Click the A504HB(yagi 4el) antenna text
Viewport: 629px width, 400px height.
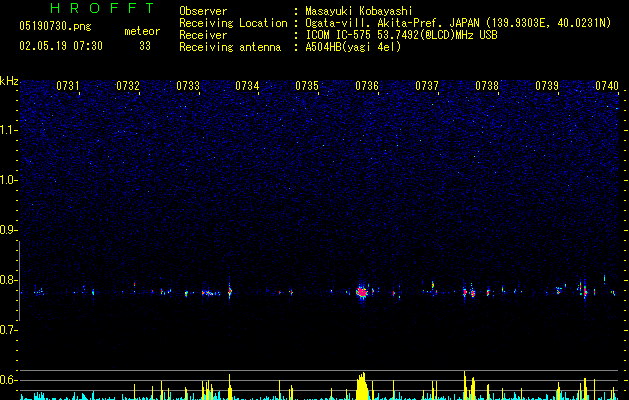tap(353, 47)
